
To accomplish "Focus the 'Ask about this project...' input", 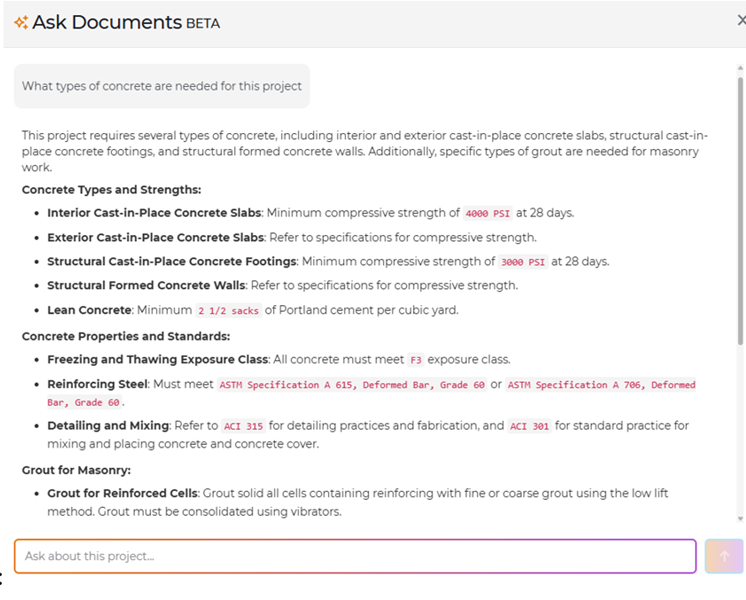I will coord(355,556).
